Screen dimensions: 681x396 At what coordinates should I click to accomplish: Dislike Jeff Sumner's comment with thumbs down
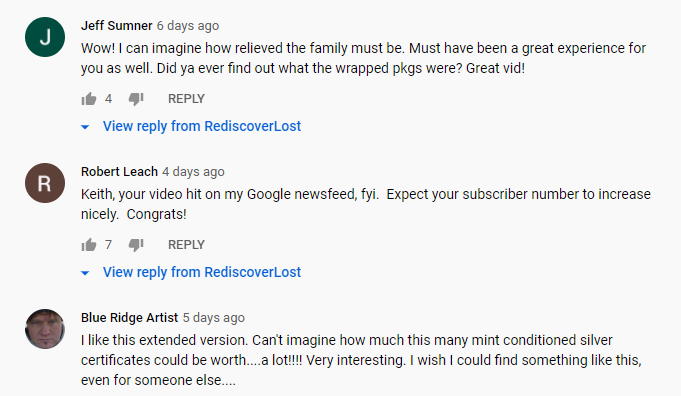[x=136, y=99]
